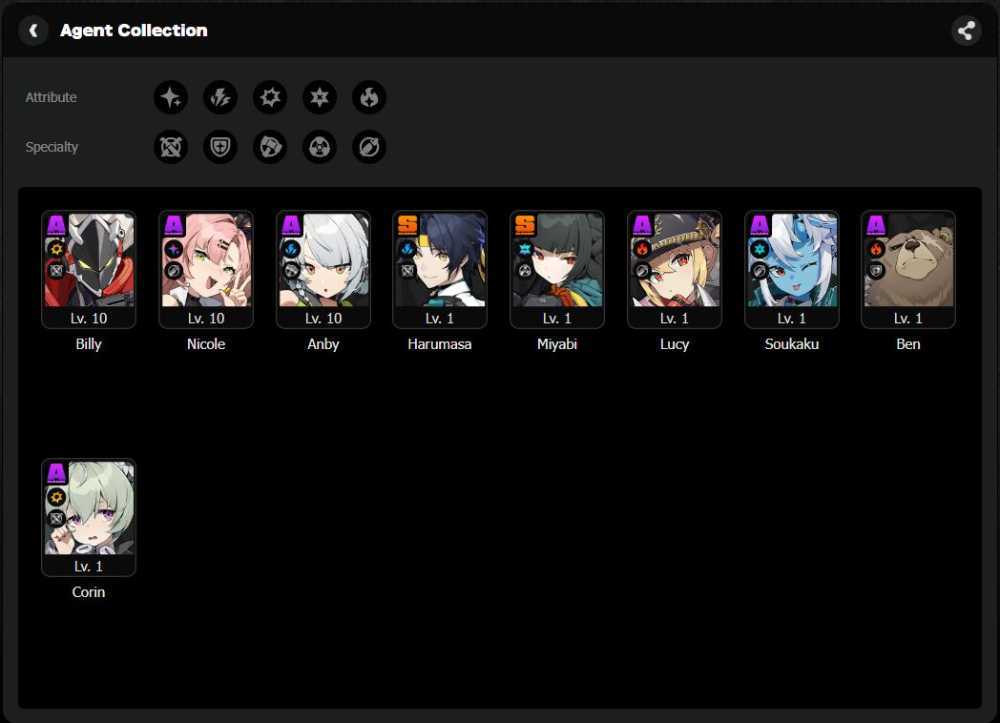The image size is (1000, 723).
Task: Click the ice attribute icon on Soukaku's card
Action: [x=760, y=249]
